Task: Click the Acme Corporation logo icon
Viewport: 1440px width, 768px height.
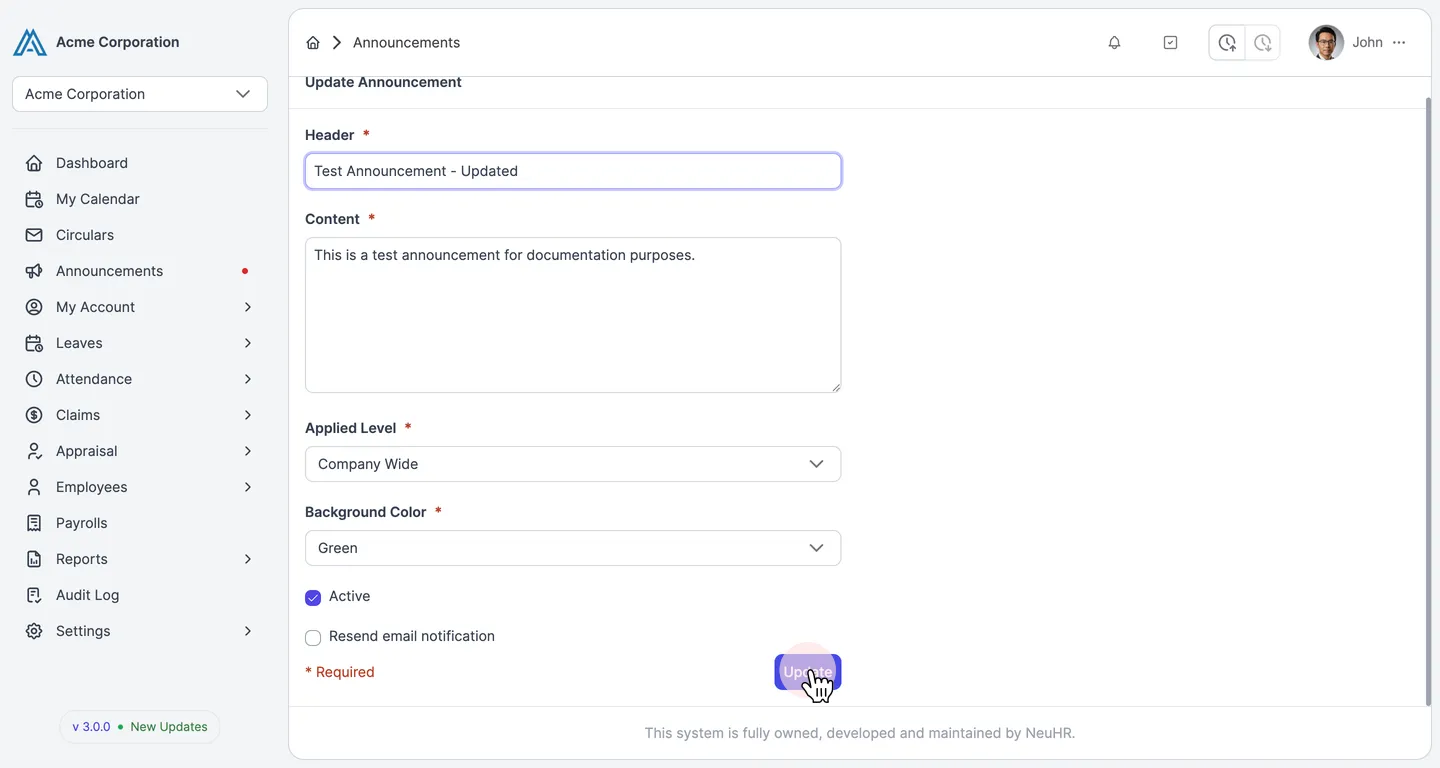Action: pyautogui.click(x=30, y=42)
